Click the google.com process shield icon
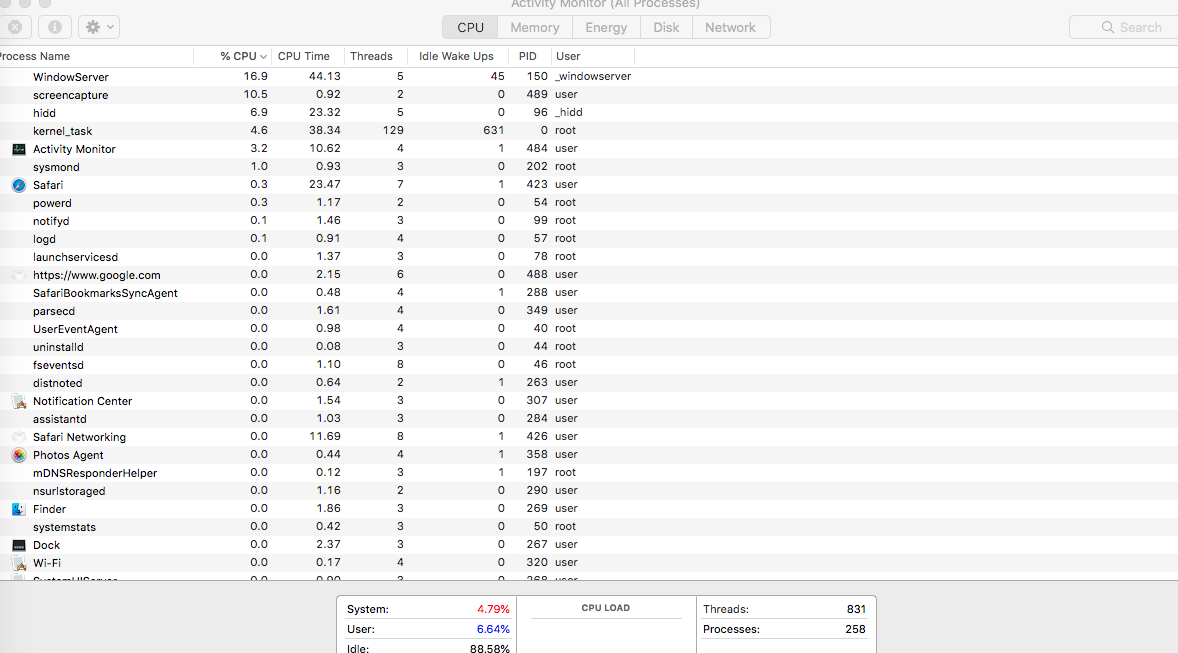Viewport: 1178px width, 653px height. [x=19, y=275]
